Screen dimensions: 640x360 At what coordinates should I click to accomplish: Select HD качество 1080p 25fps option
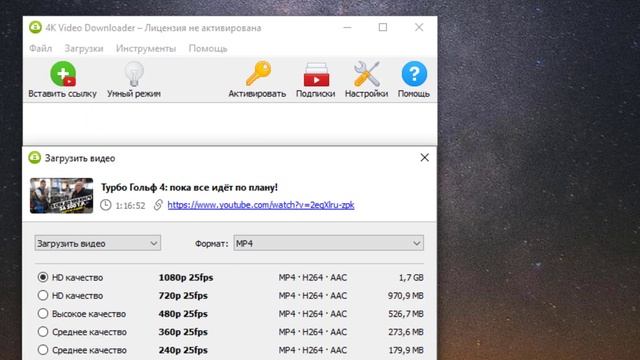coord(43,277)
